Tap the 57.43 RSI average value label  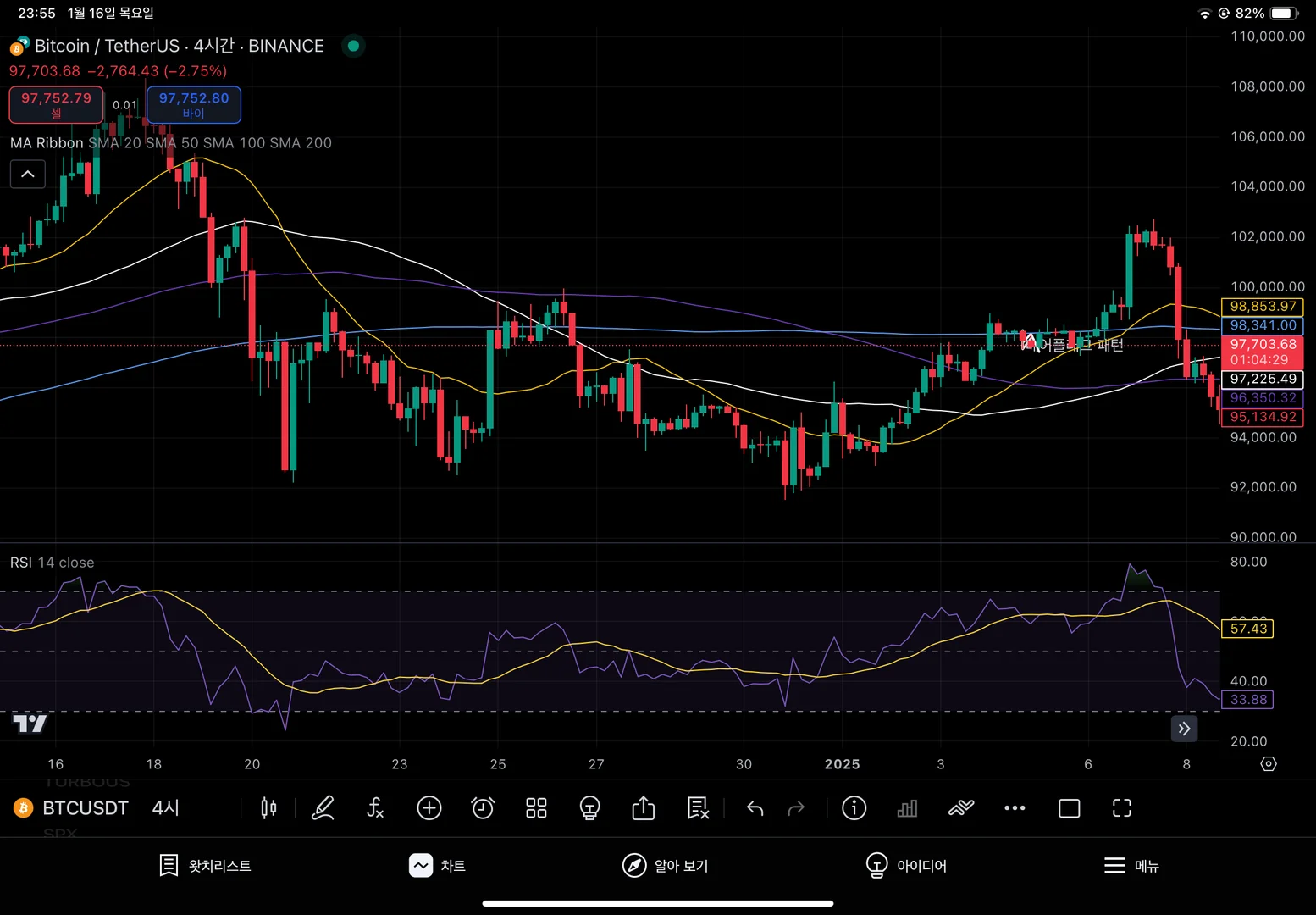(1248, 629)
